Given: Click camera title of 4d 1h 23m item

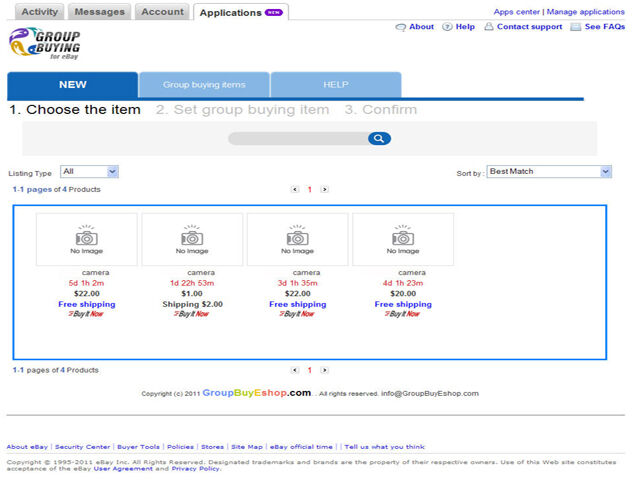Looking at the screenshot, I should (412, 273).
